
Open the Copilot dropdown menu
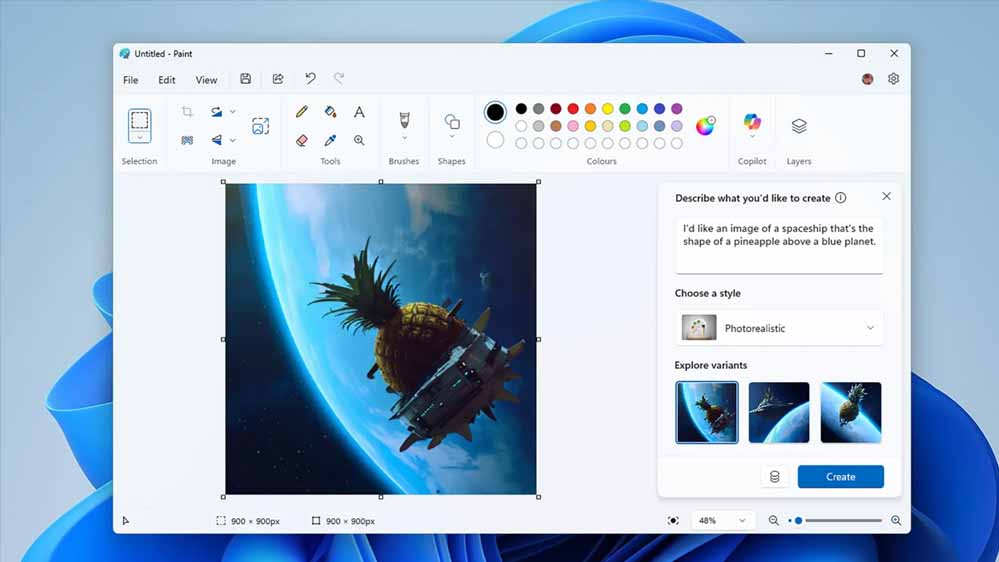pos(752,137)
